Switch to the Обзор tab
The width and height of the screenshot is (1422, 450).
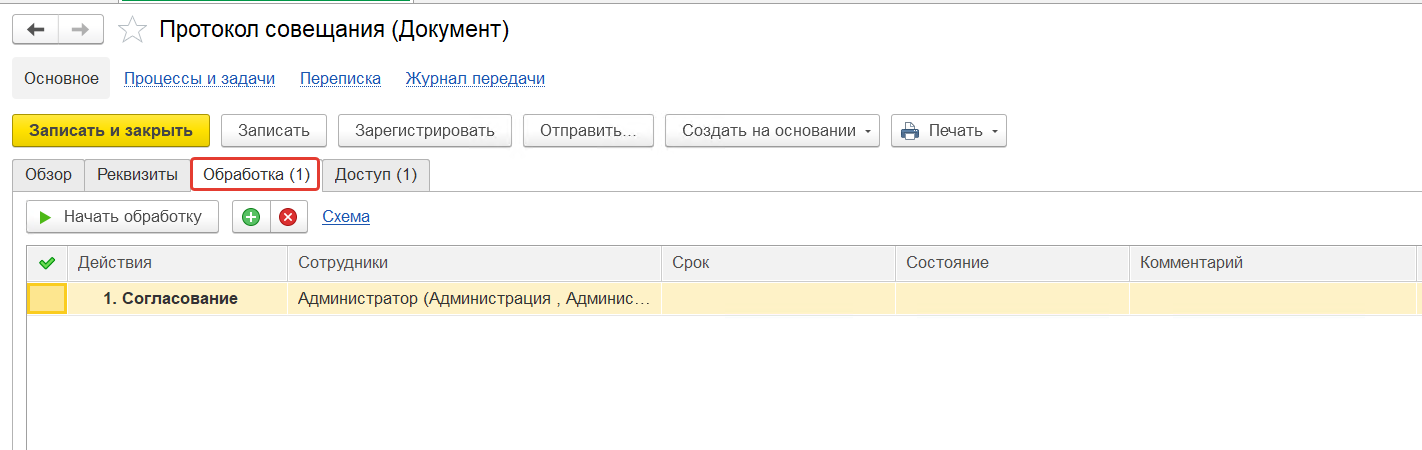tap(48, 175)
